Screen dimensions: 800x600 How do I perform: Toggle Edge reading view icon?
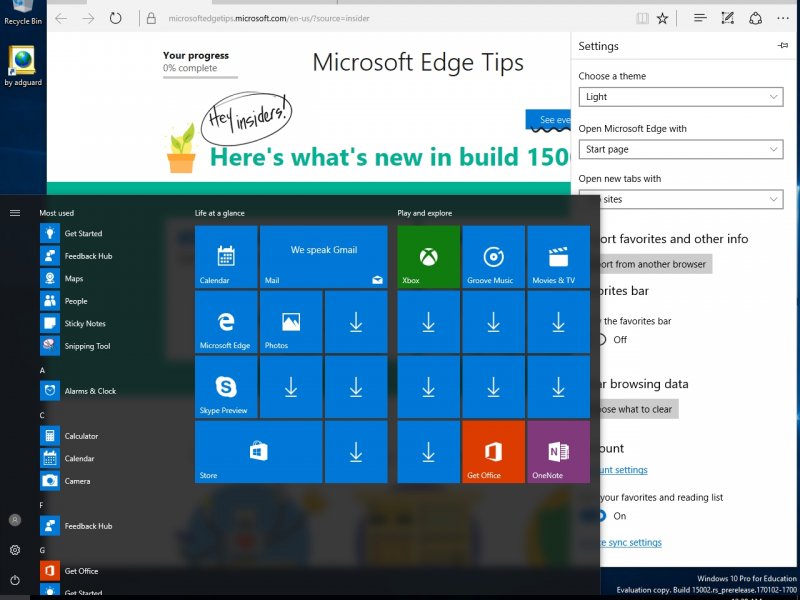642,19
